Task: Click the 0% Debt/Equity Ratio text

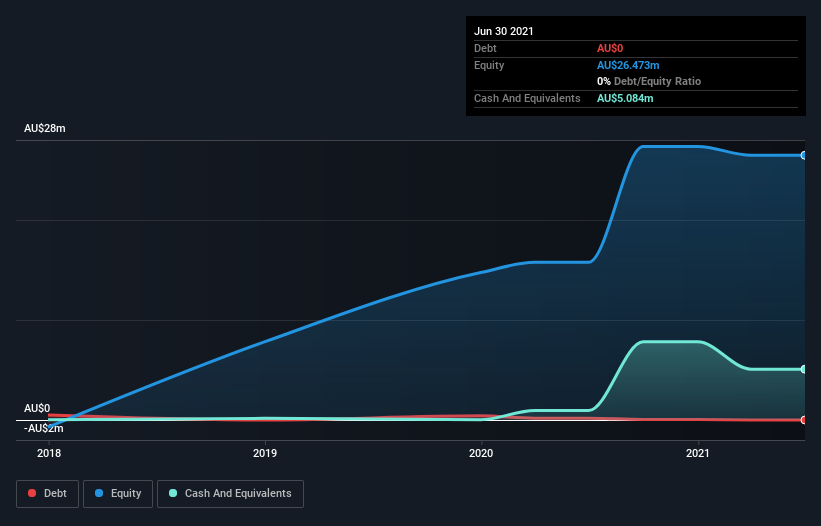Action: [x=649, y=81]
